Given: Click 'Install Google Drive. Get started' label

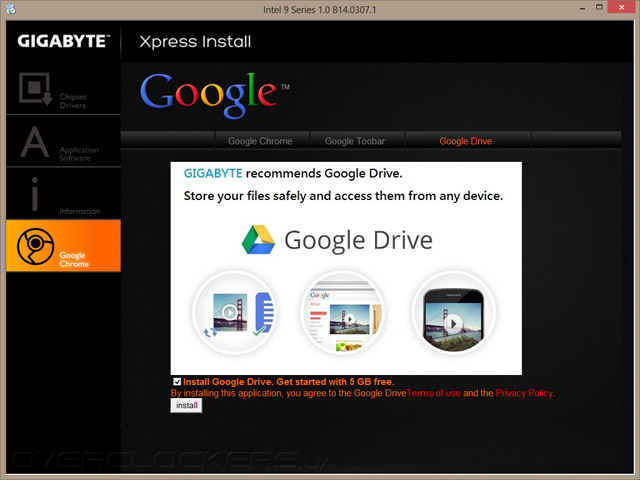Looking at the screenshot, I should [289, 382].
